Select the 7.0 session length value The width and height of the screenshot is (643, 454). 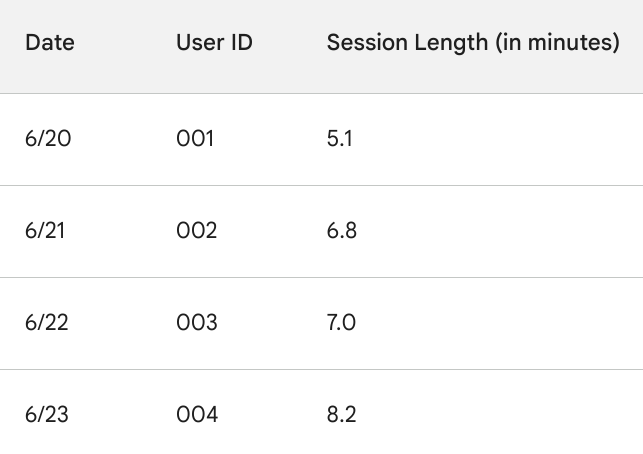click(x=341, y=323)
